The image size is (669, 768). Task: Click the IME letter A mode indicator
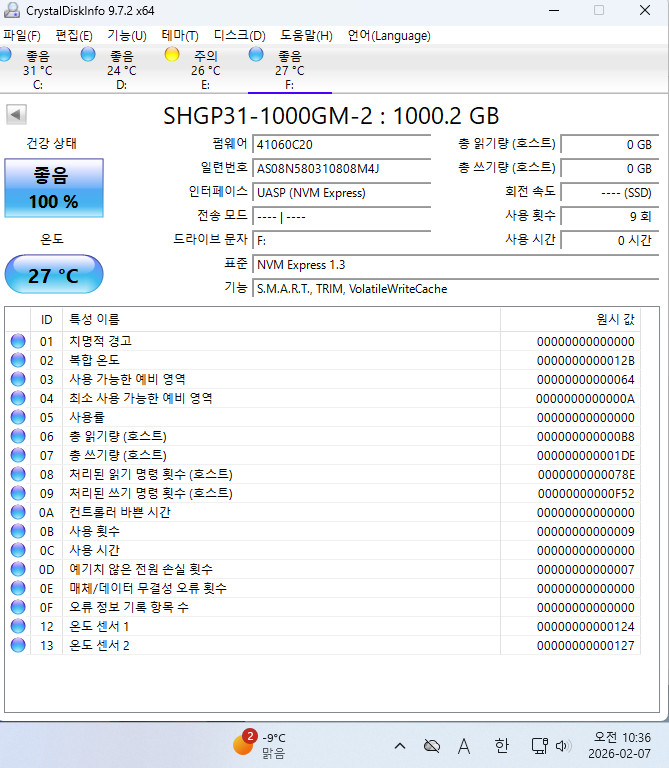click(464, 746)
